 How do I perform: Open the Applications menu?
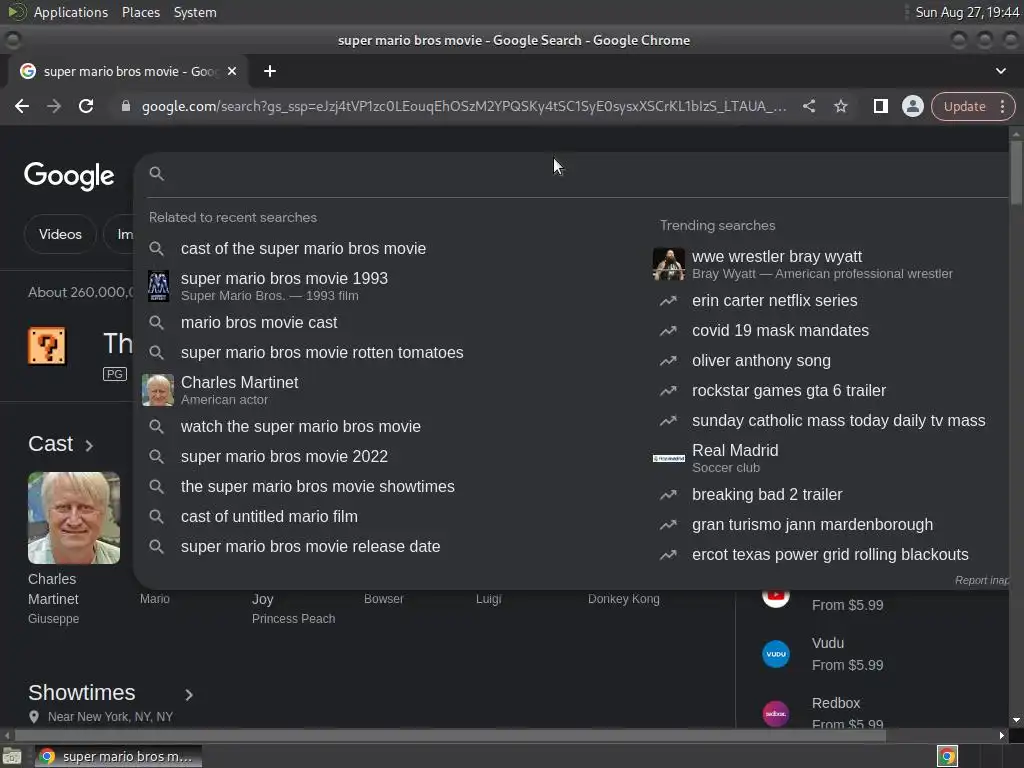pos(71,12)
